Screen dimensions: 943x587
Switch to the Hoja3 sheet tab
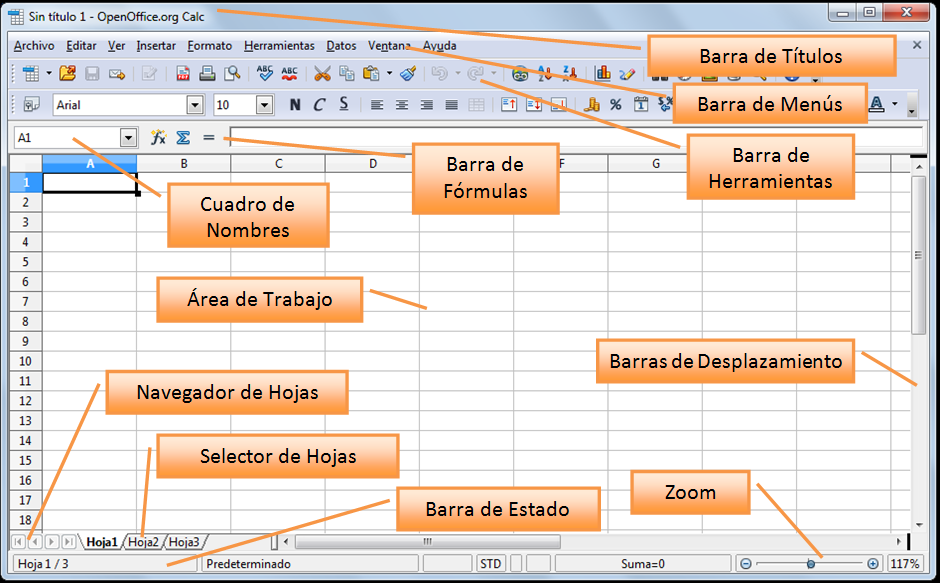184,542
